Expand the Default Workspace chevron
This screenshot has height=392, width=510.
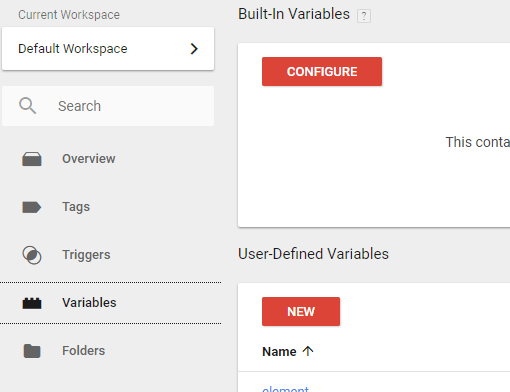pyautogui.click(x=194, y=49)
